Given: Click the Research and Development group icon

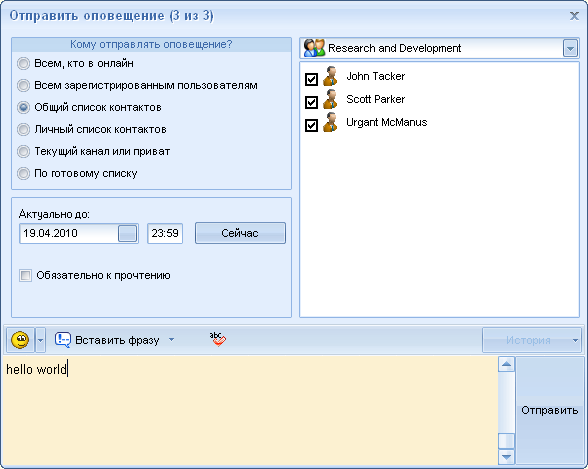Looking at the screenshot, I should tap(314, 48).
